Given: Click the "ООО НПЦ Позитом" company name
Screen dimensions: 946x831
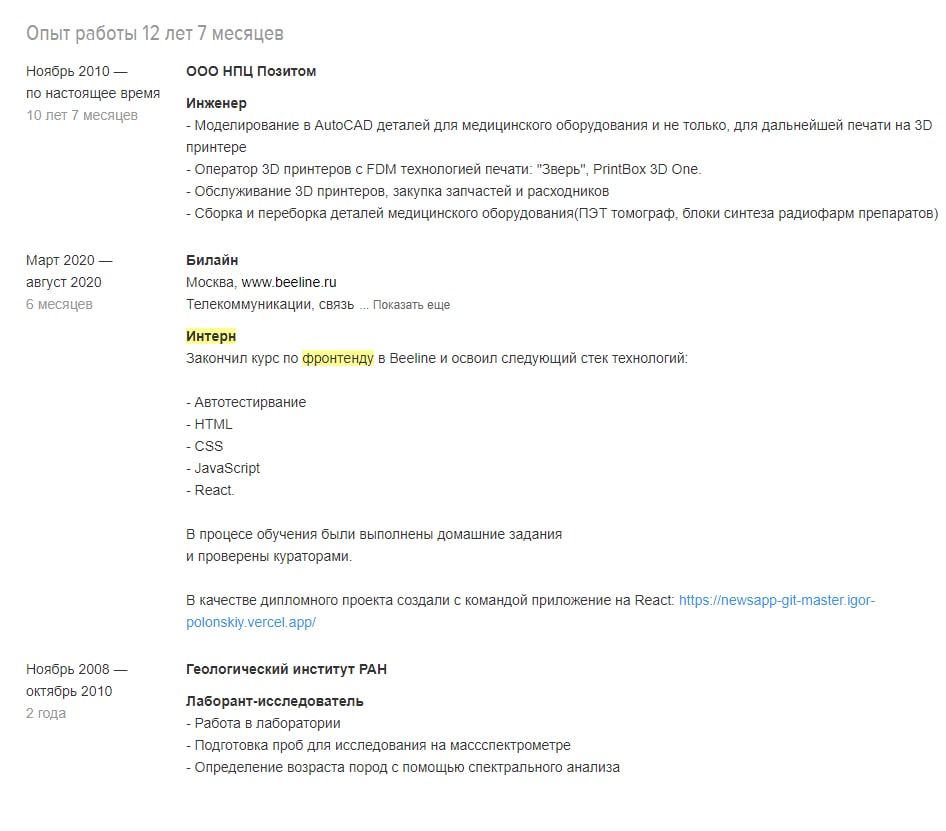Looking at the screenshot, I should 251,71.
